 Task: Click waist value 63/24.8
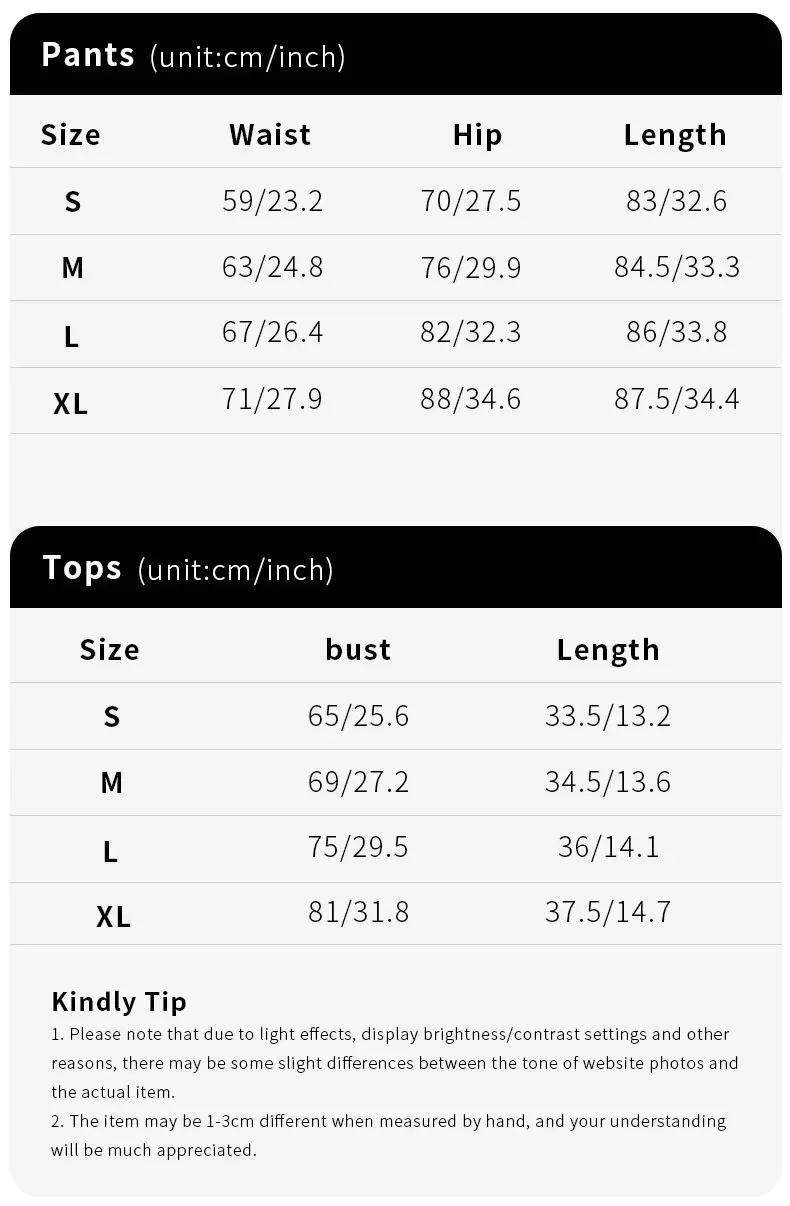click(x=273, y=267)
